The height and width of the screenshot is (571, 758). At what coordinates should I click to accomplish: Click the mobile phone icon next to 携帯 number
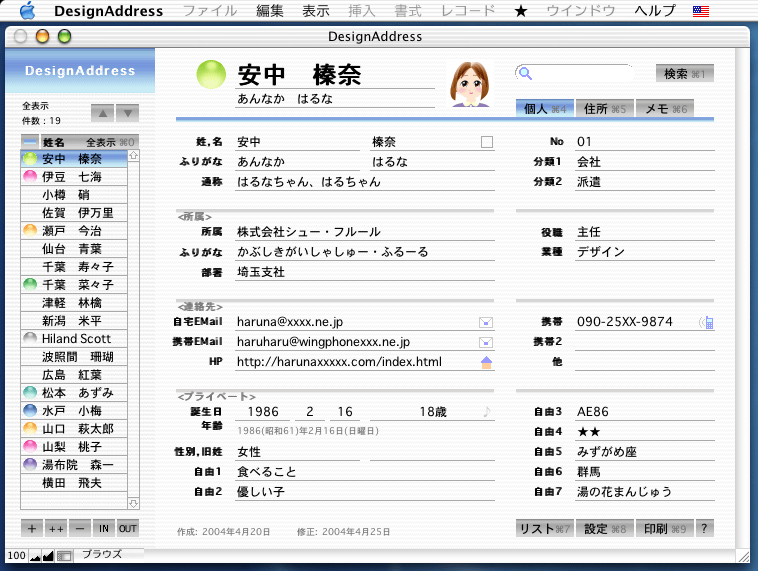pos(707,322)
